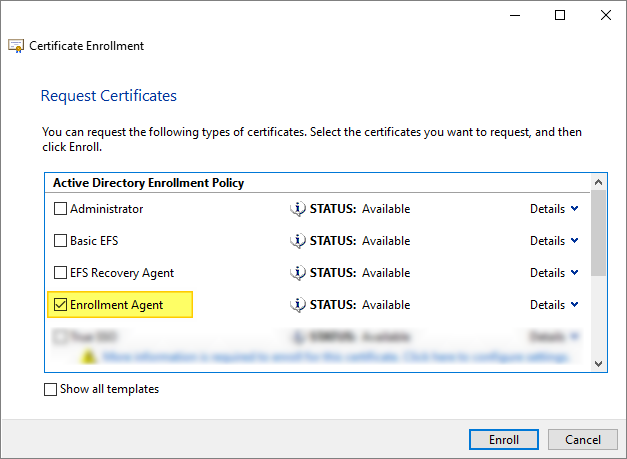Click the EFS Recovery Agent info icon
This screenshot has width=627, height=459.
point(297,273)
